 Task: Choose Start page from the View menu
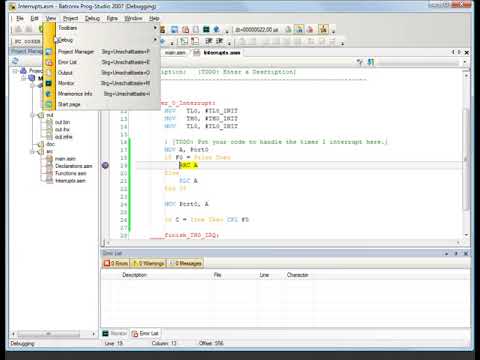point(100,104)
